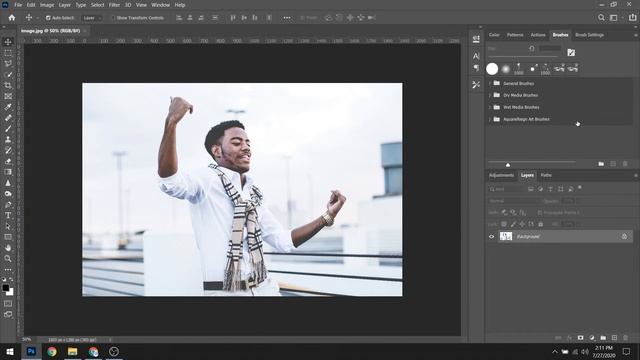640x360 pixels.
Task: Select the Move tool
Action: tap(8, 42)
